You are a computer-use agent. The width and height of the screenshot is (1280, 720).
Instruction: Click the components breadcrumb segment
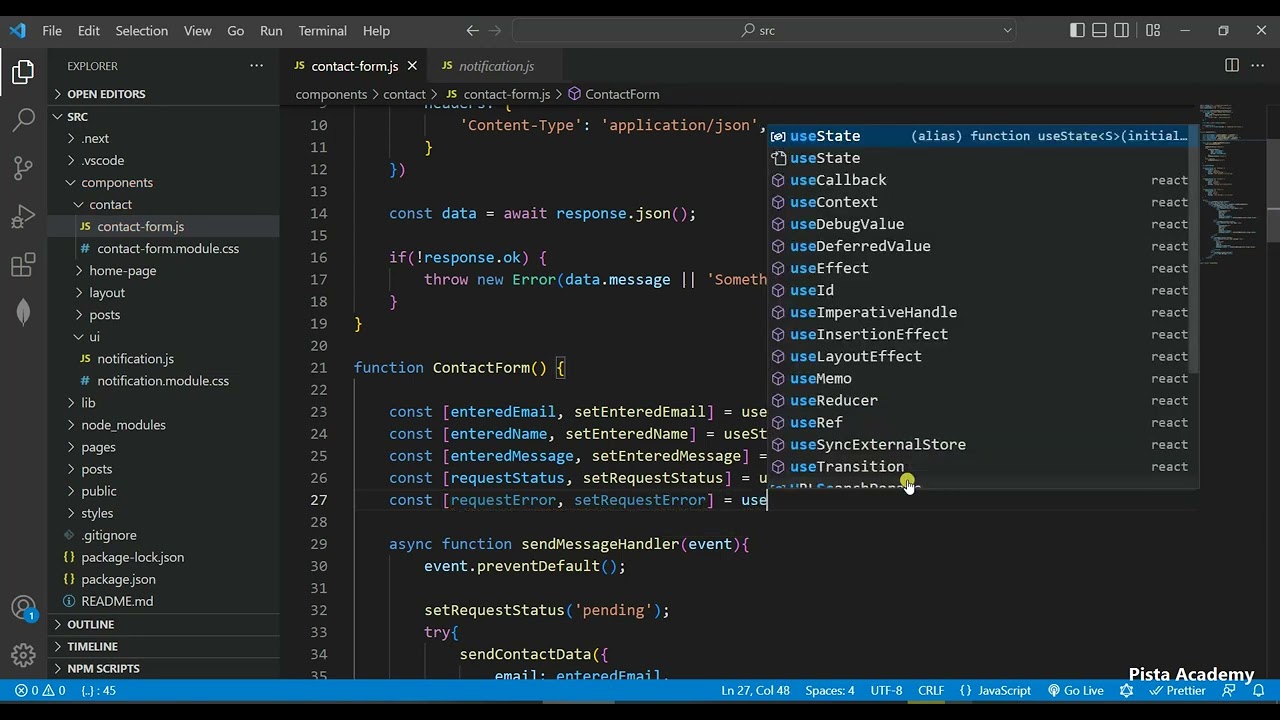[x=331, y=94]
